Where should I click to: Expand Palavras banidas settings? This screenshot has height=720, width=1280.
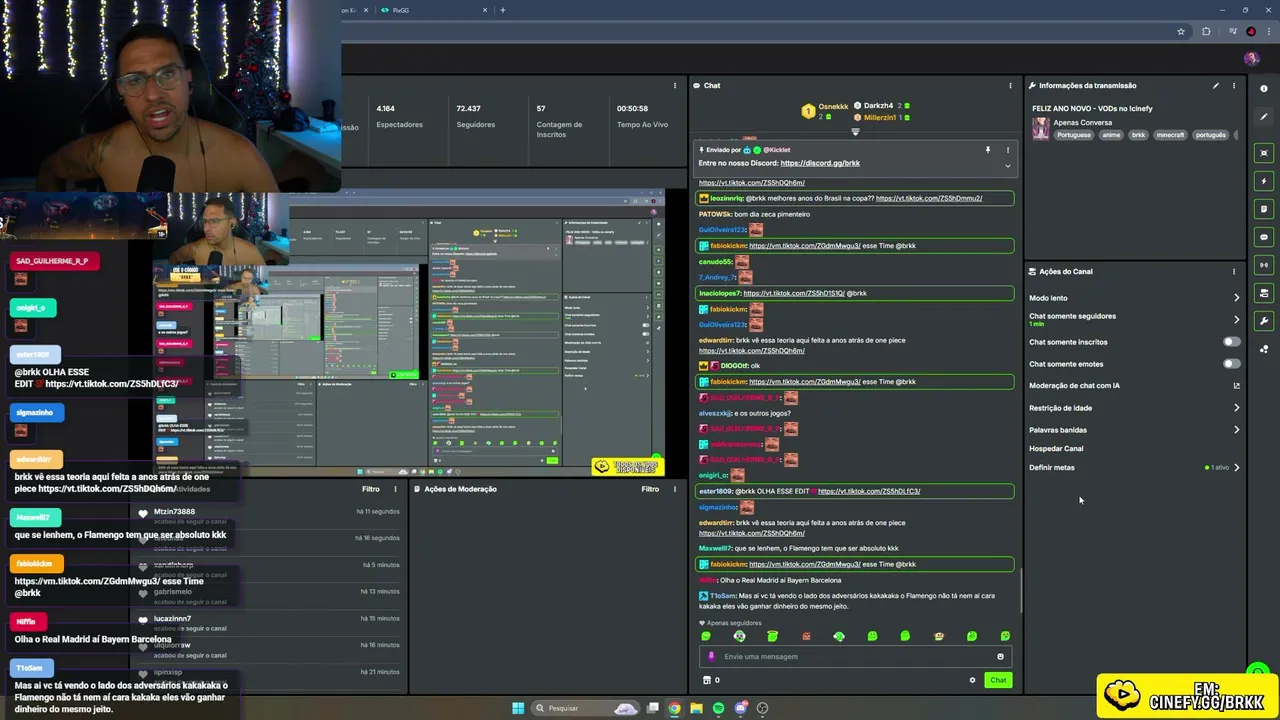[x=1236, y=430]
